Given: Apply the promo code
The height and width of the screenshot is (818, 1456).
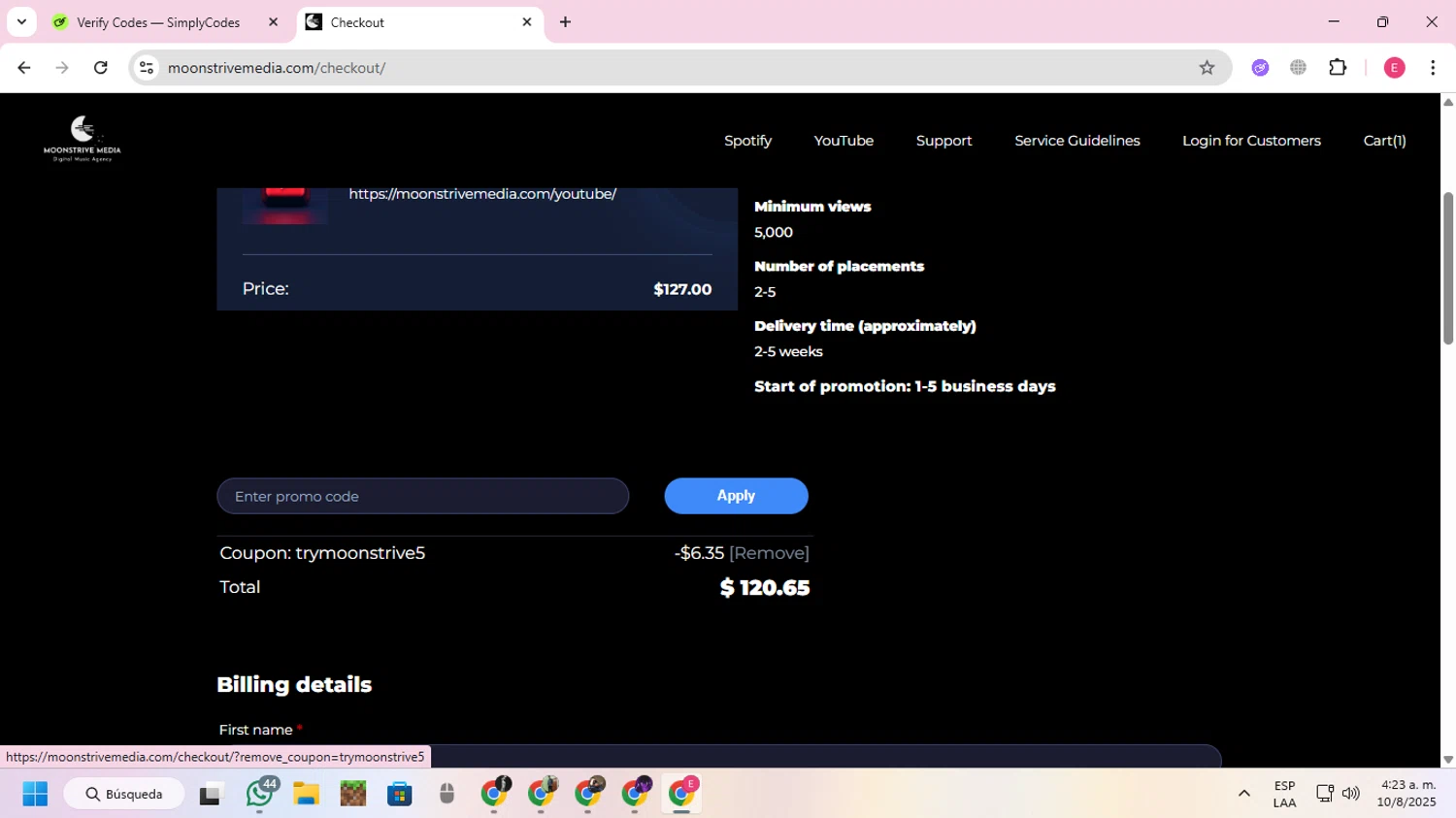Looking at the screenshot, I should tap(736, 496).
